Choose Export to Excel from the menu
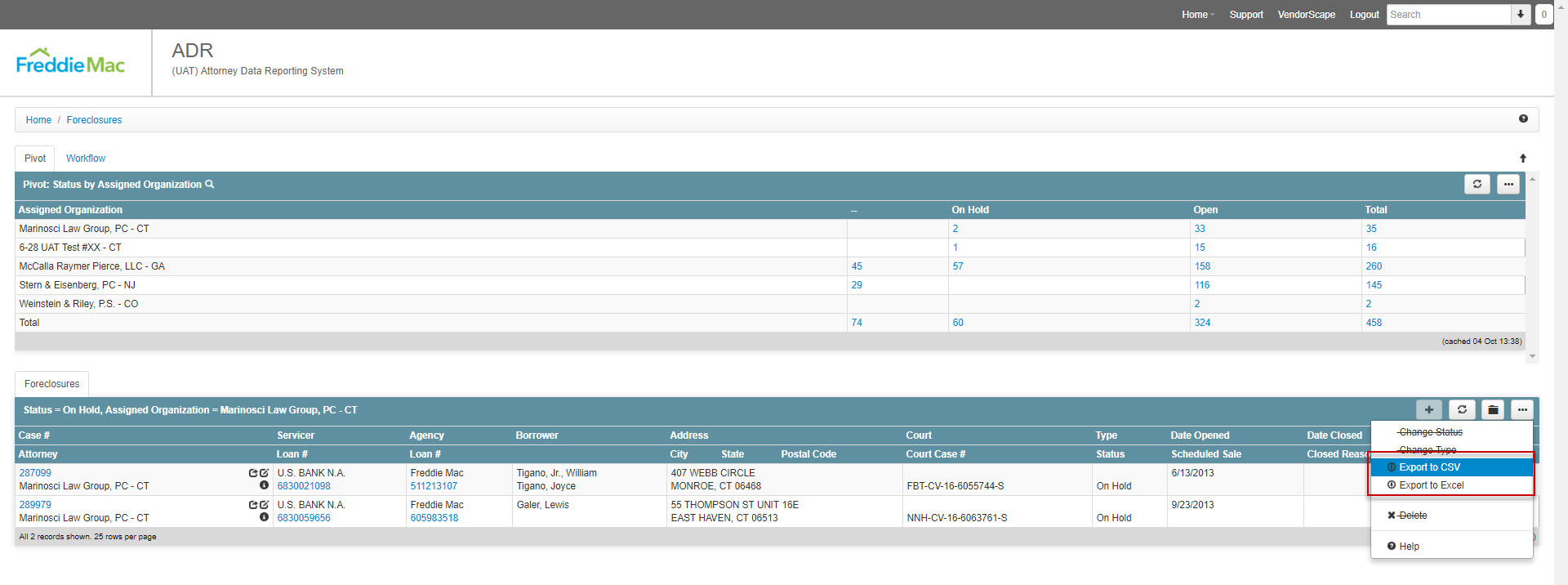 pos(1451,485)
